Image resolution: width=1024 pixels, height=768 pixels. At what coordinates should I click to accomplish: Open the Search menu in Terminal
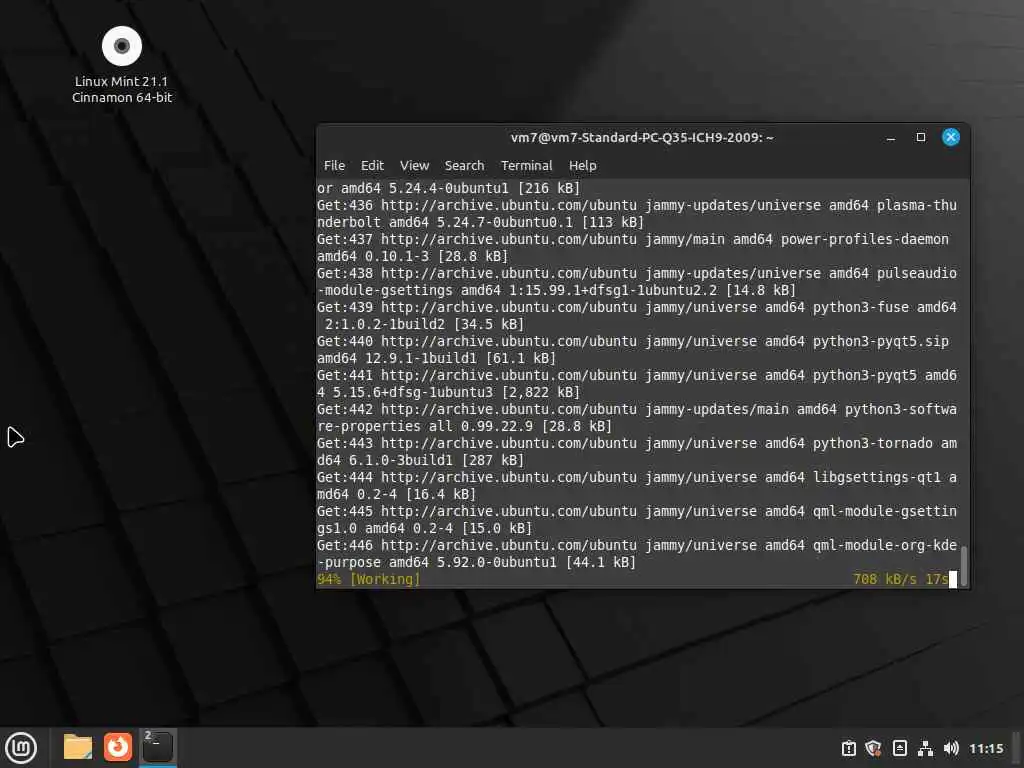click(x=464, y=165)
